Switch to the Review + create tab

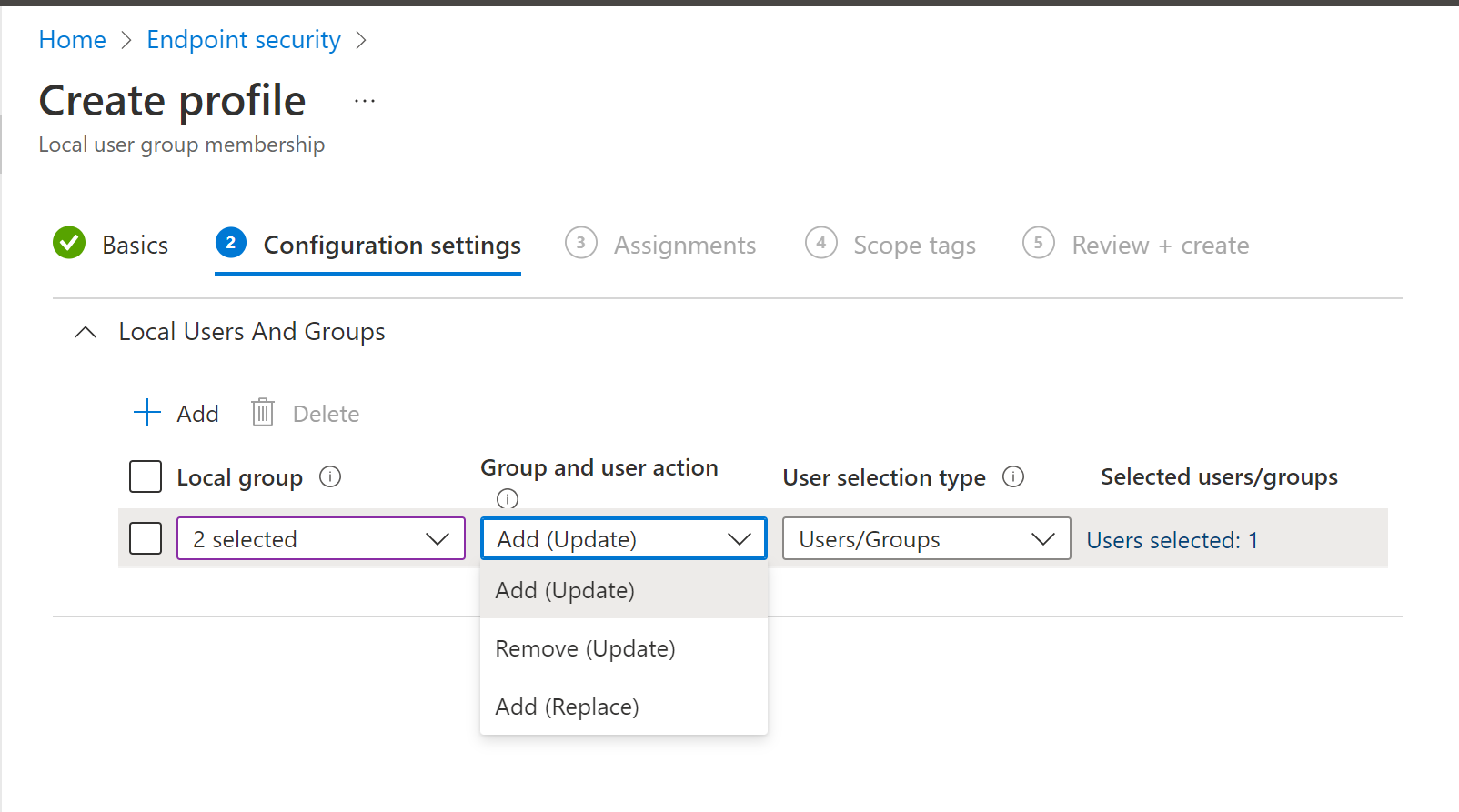point(1160,246)
